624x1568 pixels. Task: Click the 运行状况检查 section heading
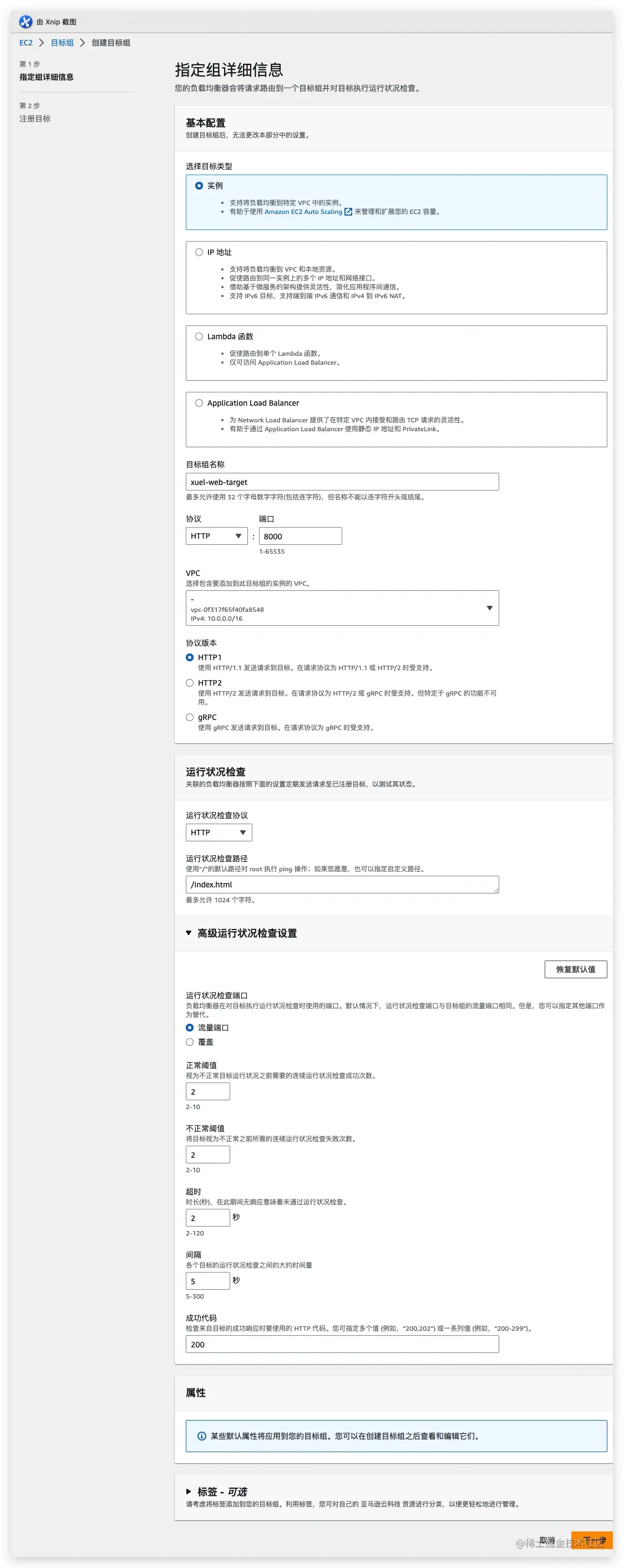216,771
